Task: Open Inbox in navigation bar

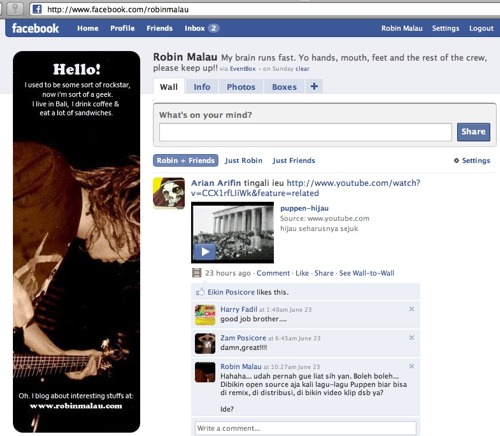Action: [195, 28]
